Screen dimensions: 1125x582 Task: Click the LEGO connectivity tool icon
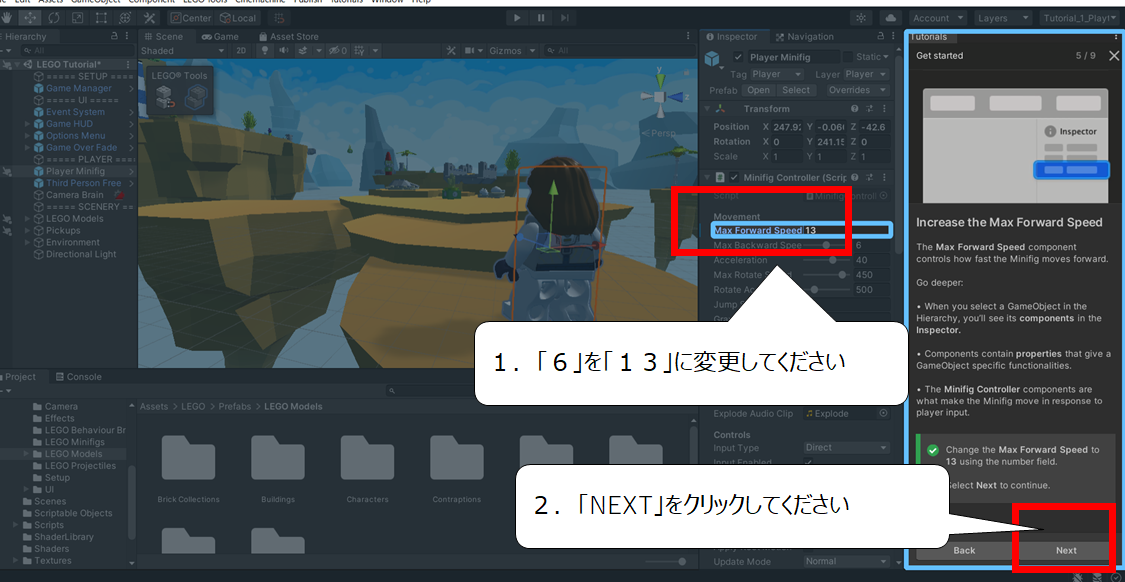(x=195, y=97)
